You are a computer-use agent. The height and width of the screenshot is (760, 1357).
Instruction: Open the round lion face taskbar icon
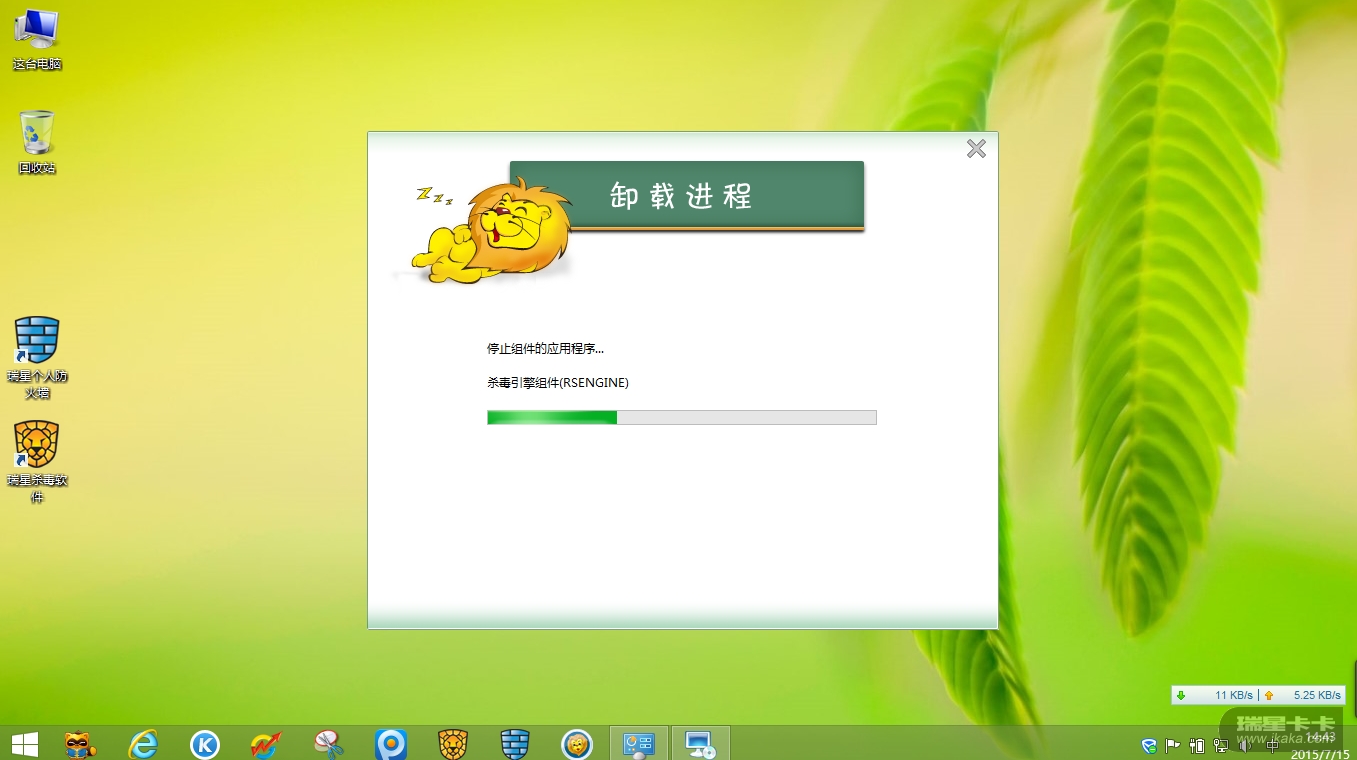pos(576,744)
